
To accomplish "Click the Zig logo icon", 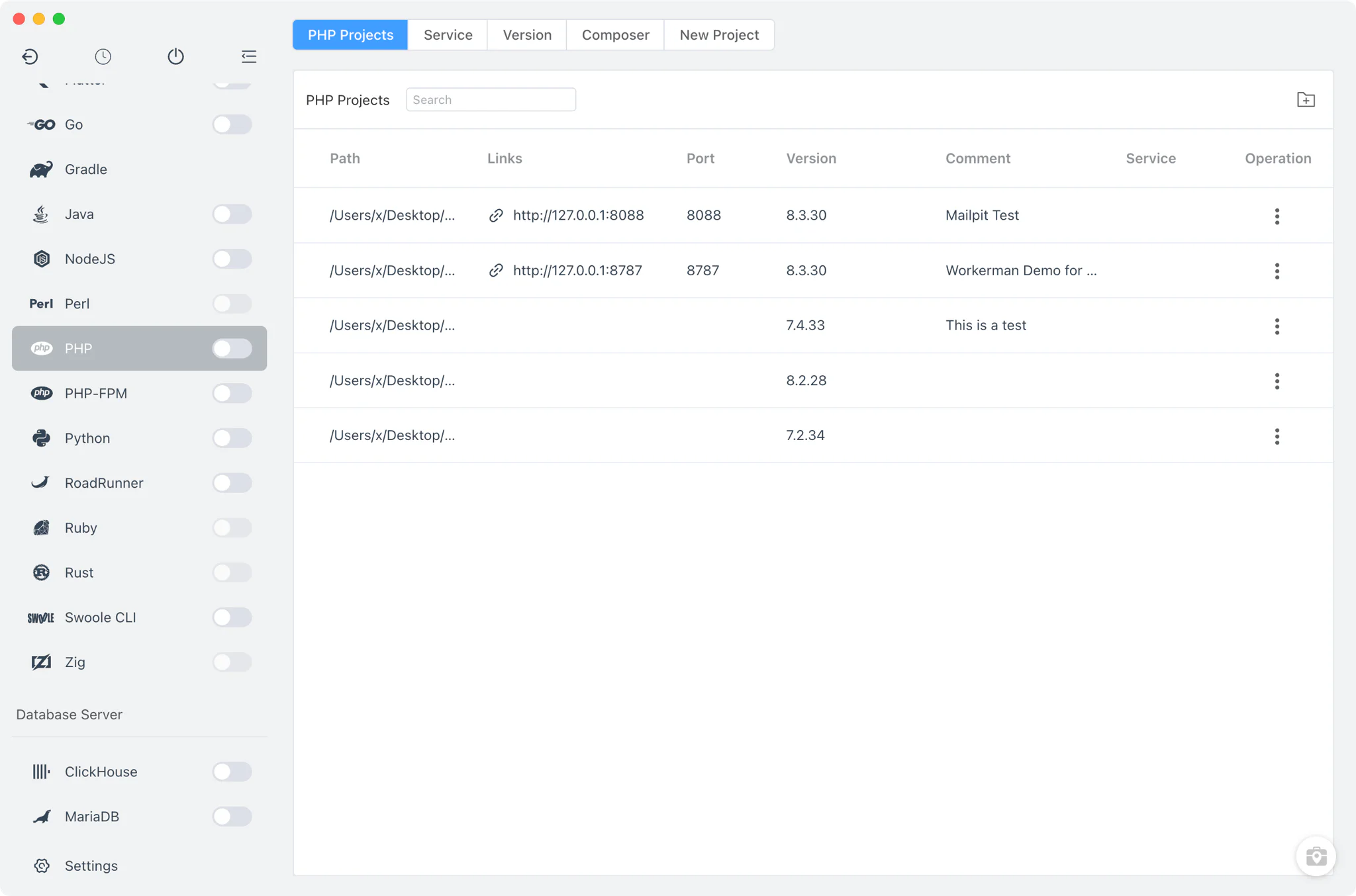I will 41,662.
